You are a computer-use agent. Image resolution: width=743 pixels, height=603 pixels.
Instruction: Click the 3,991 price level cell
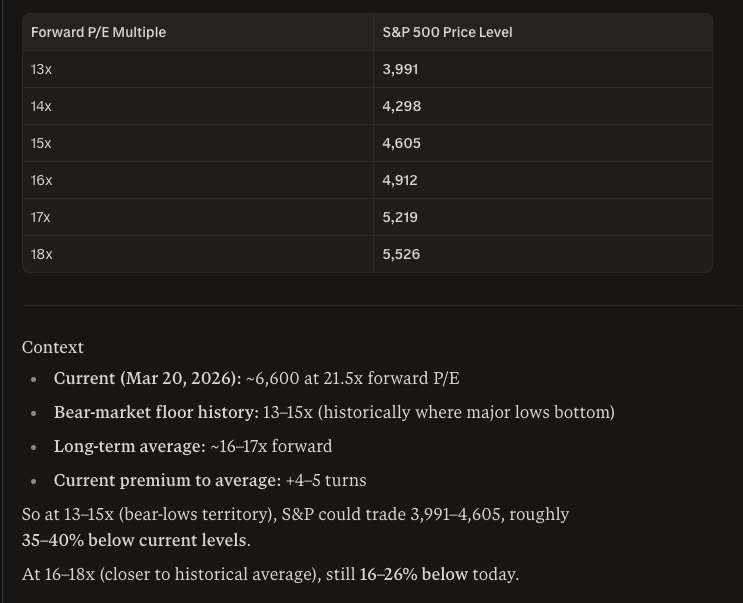[x=400, y=69]
